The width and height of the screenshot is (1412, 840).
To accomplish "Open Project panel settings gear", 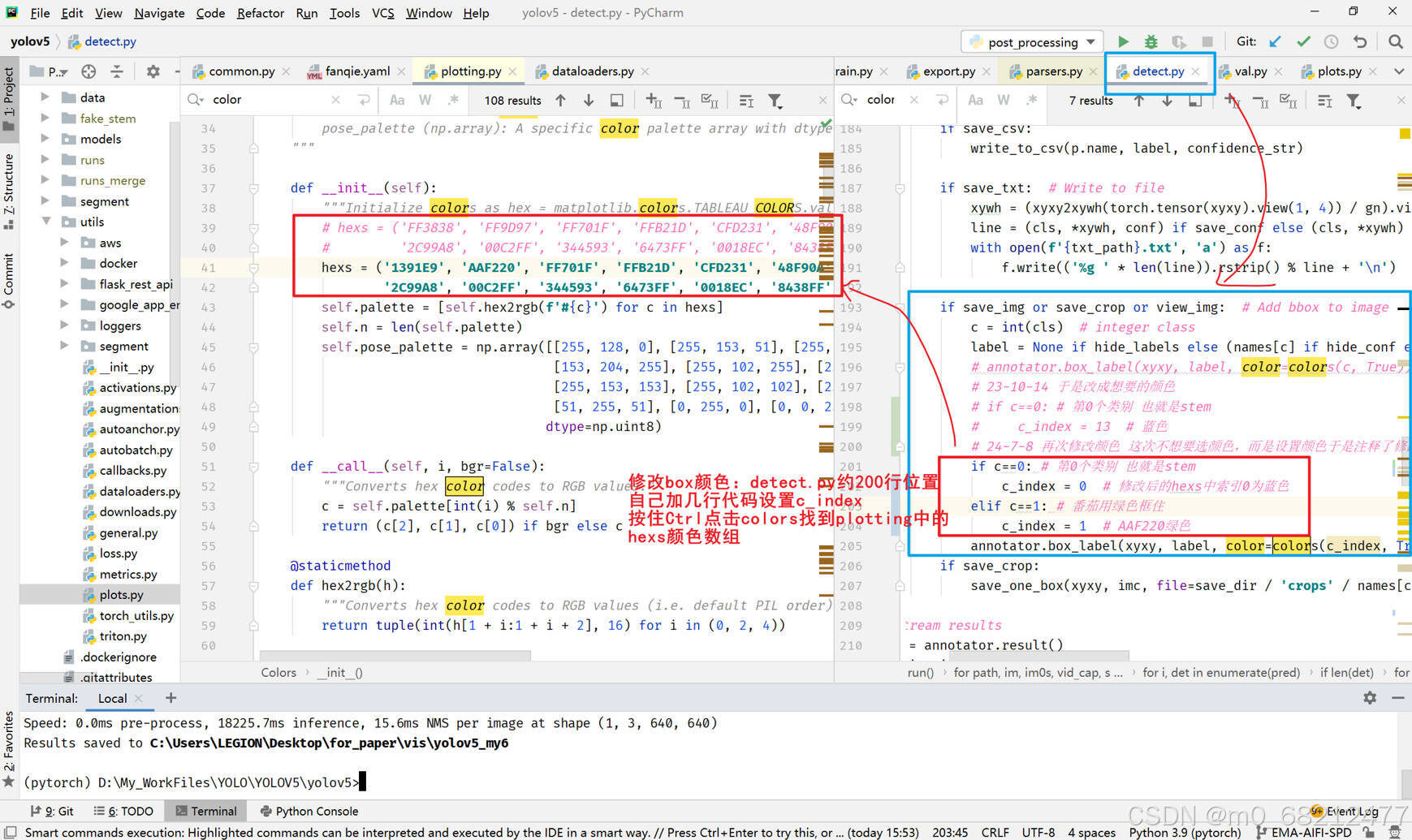I will [x=153, y=71].
